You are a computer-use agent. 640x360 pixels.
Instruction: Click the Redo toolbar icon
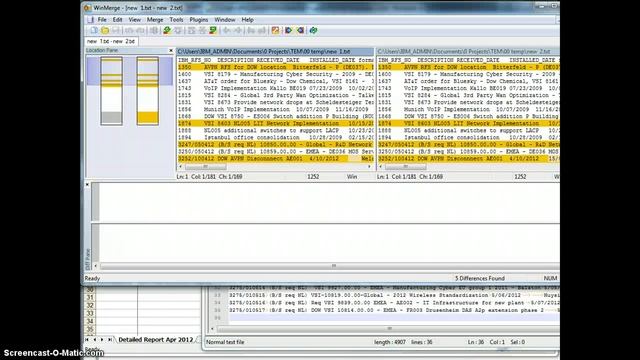[x=140, y=30]
